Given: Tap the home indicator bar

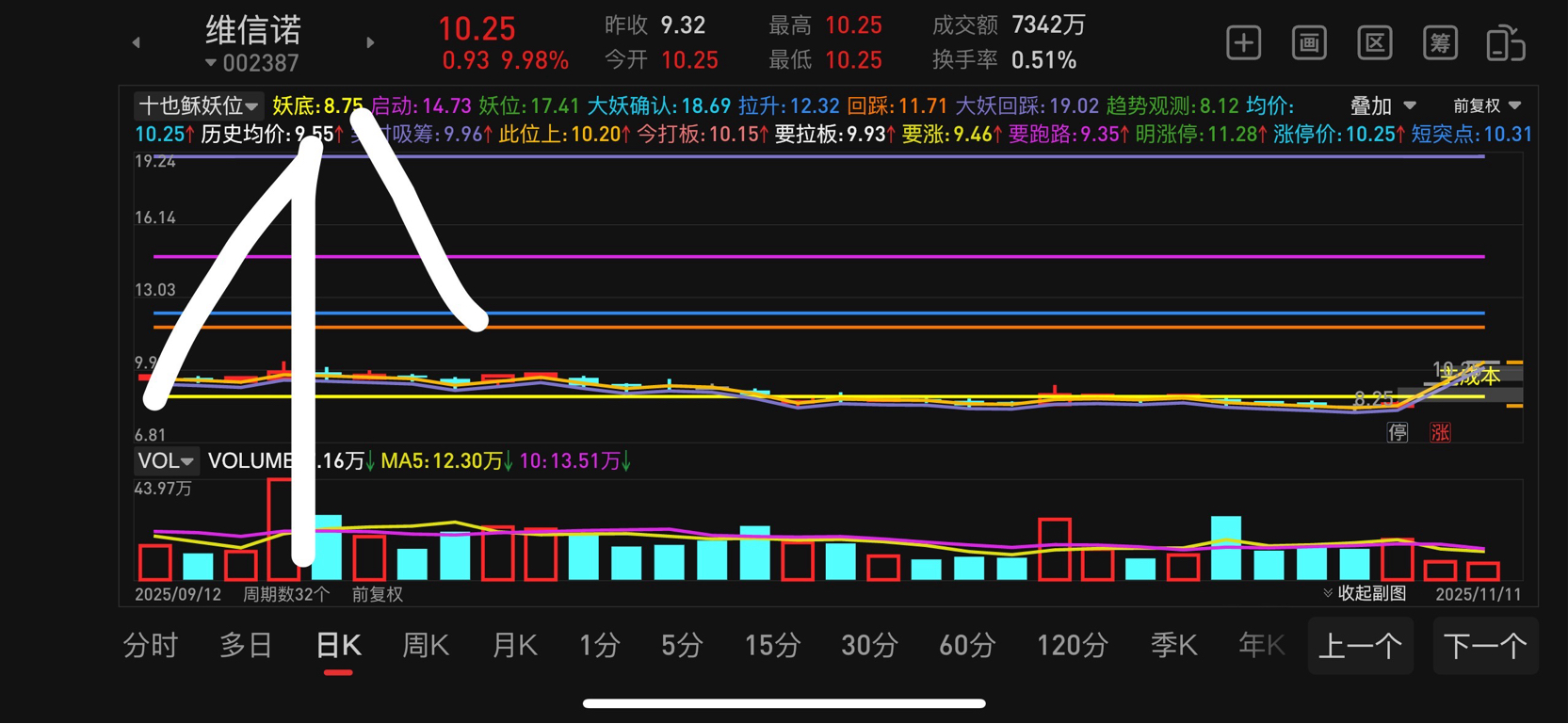Looking at the screenshot, I should click(x=784, y=703).
